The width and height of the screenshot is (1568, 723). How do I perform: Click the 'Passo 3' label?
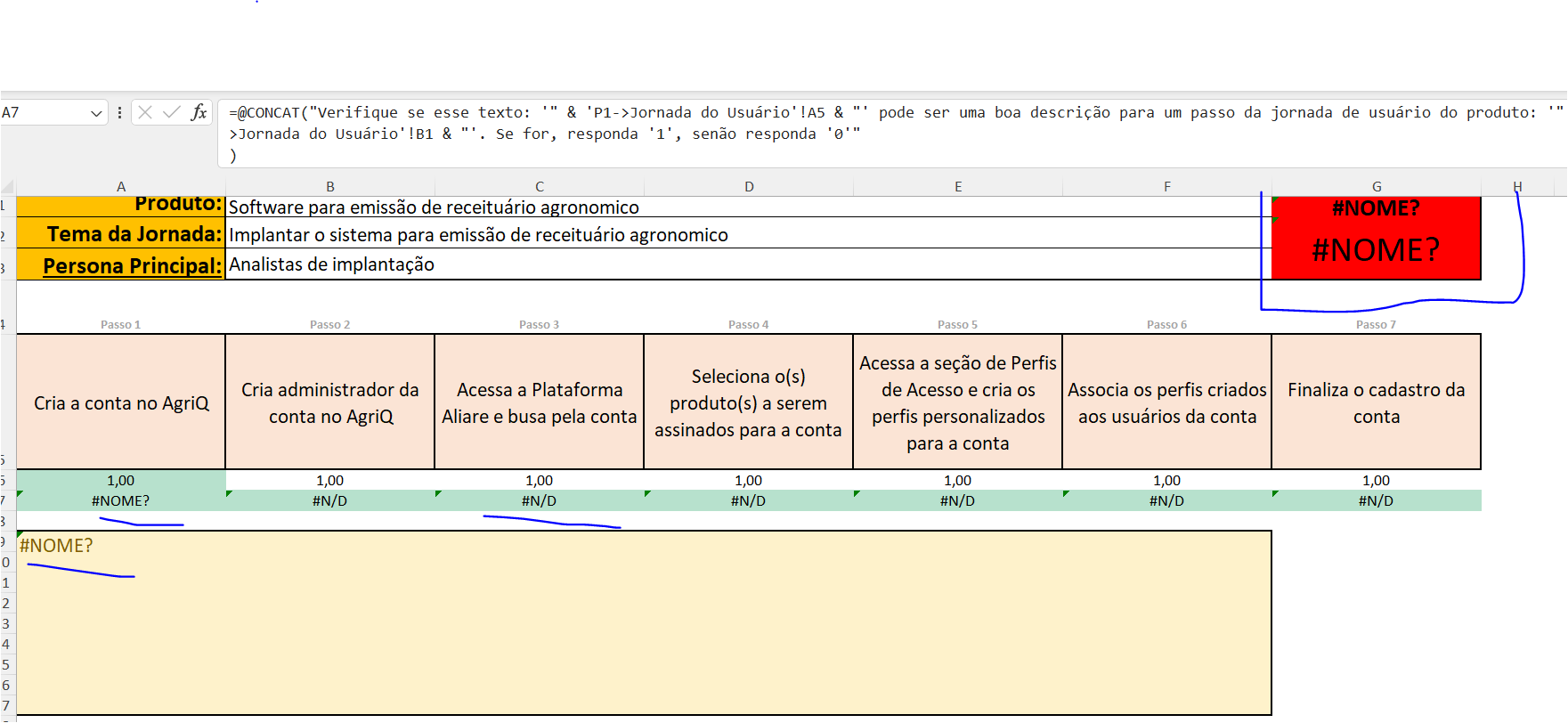point(540,325)
